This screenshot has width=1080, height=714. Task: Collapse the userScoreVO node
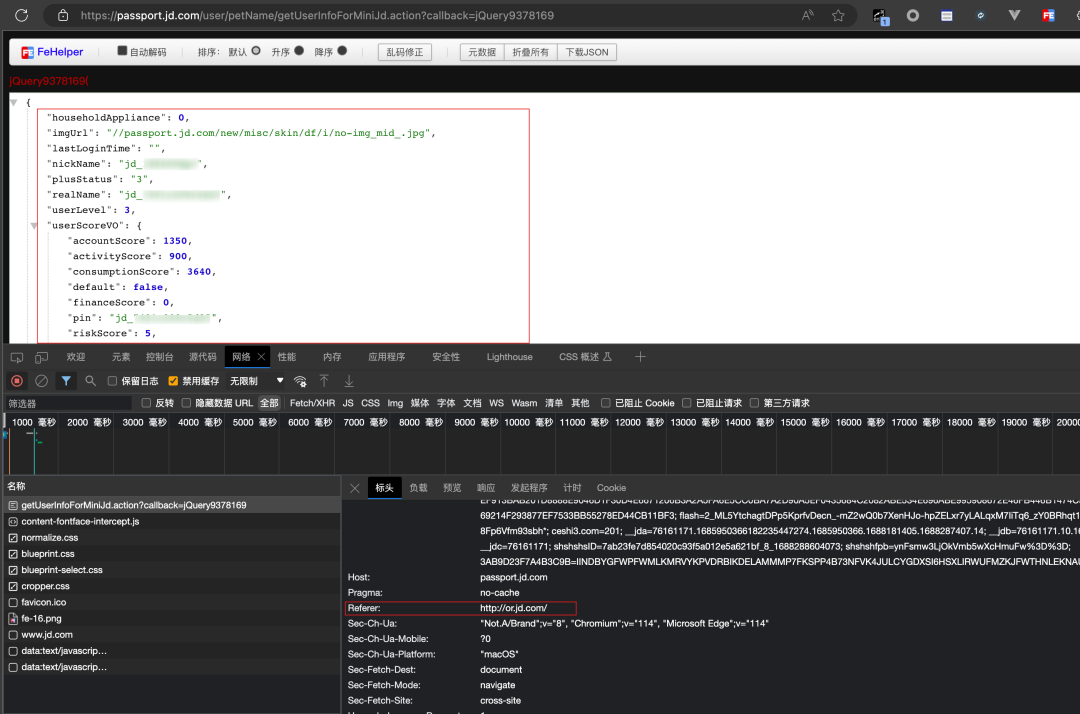coord(34,226)
